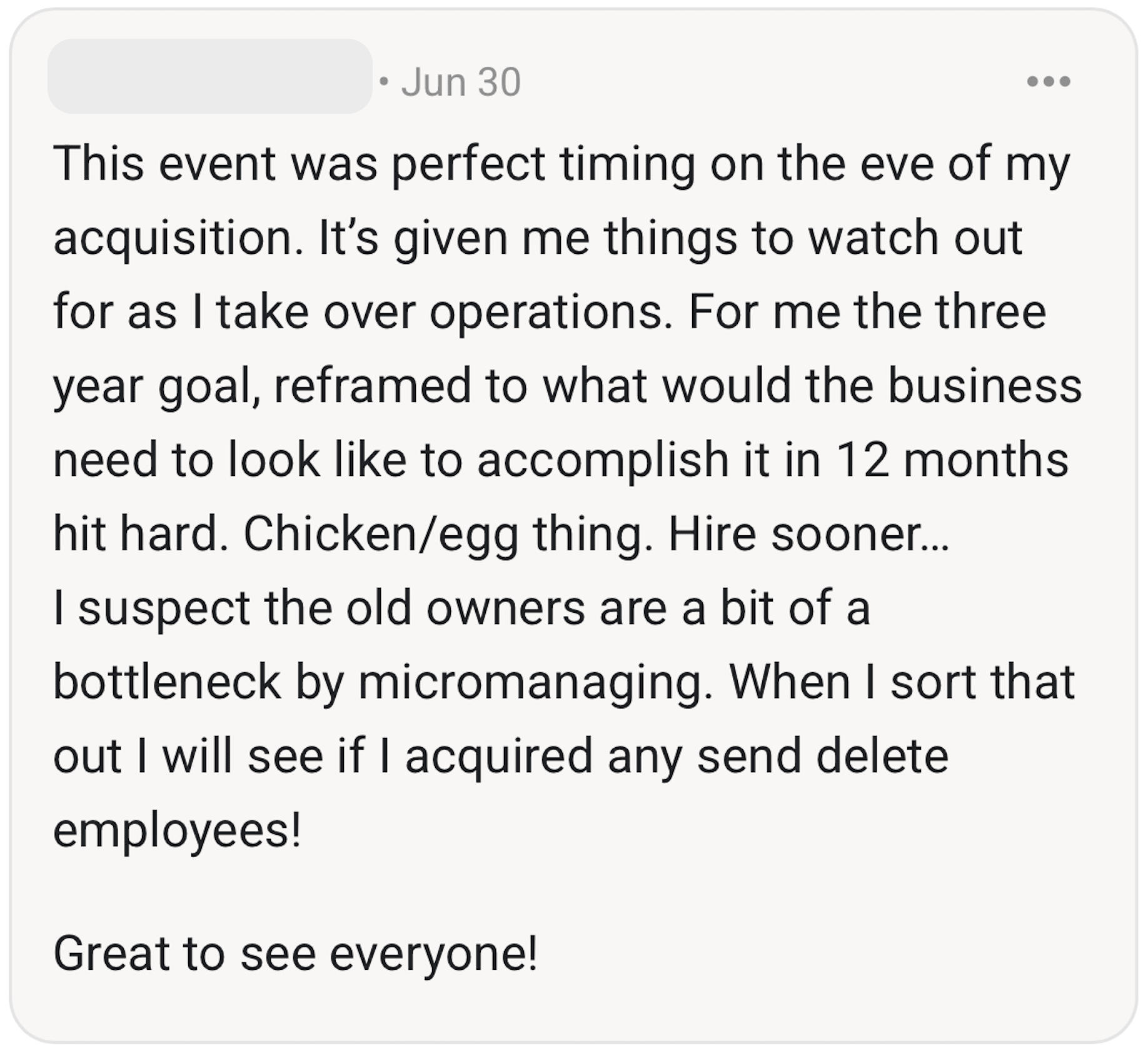Click the line starting 'This event was perfect'
The width and height of the screenshot is (1148, 1063).
pos(561,164)
